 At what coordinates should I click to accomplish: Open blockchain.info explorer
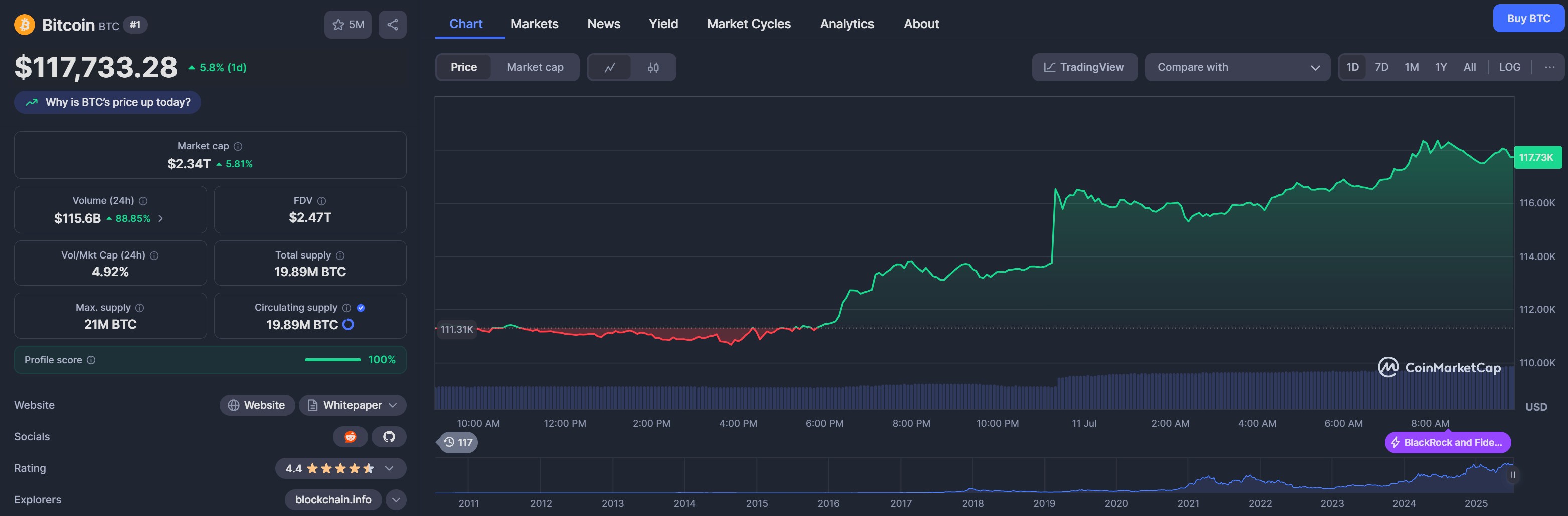point(333,500)
